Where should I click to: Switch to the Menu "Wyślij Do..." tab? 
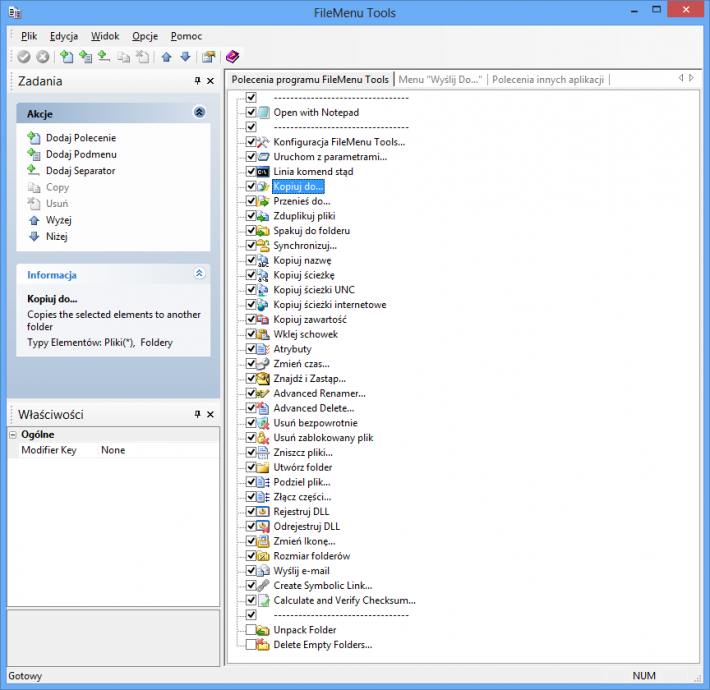click(440, 80)
